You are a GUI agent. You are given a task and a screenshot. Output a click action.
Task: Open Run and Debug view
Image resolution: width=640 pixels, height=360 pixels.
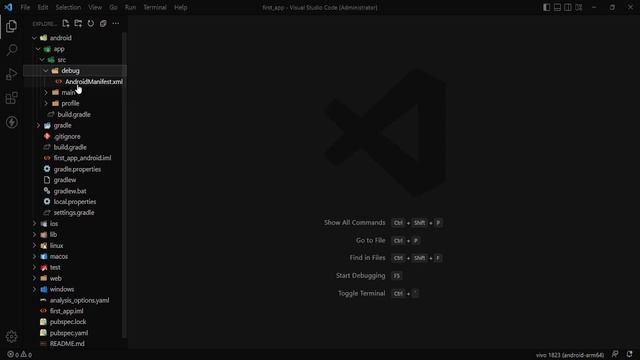(11, 74)
